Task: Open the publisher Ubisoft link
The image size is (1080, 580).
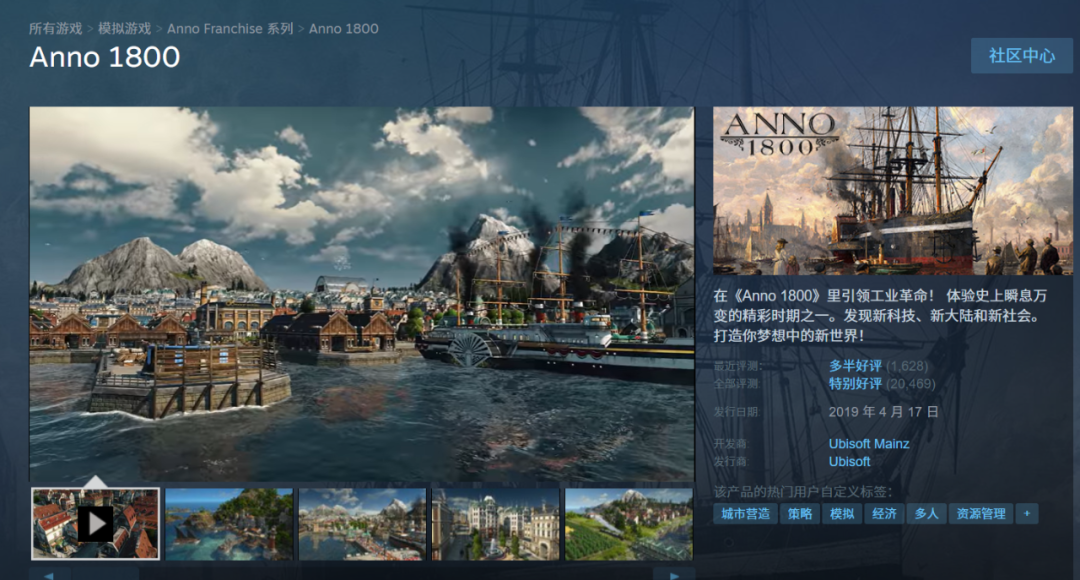Action: pyautogui.click(x=849, y=462)
